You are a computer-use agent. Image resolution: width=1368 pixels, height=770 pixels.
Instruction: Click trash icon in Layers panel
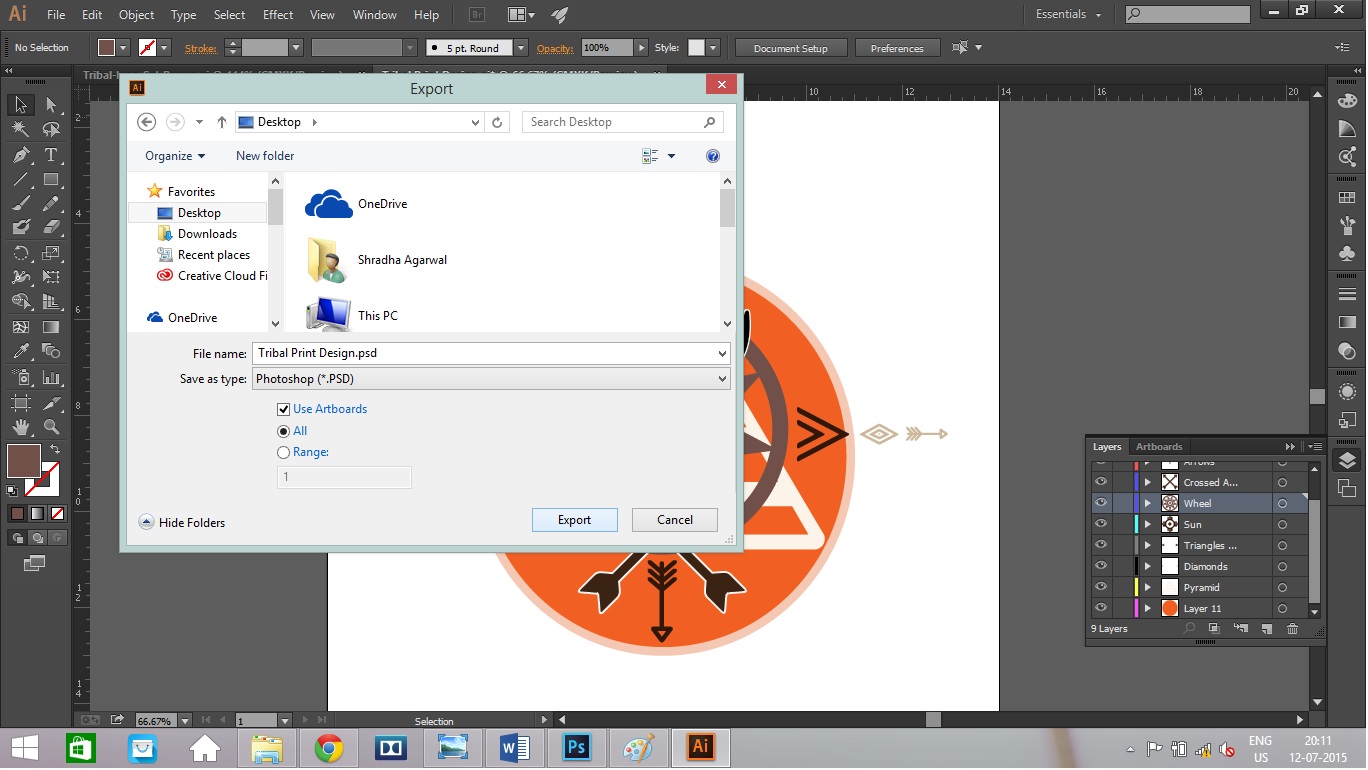[1292, 629]
